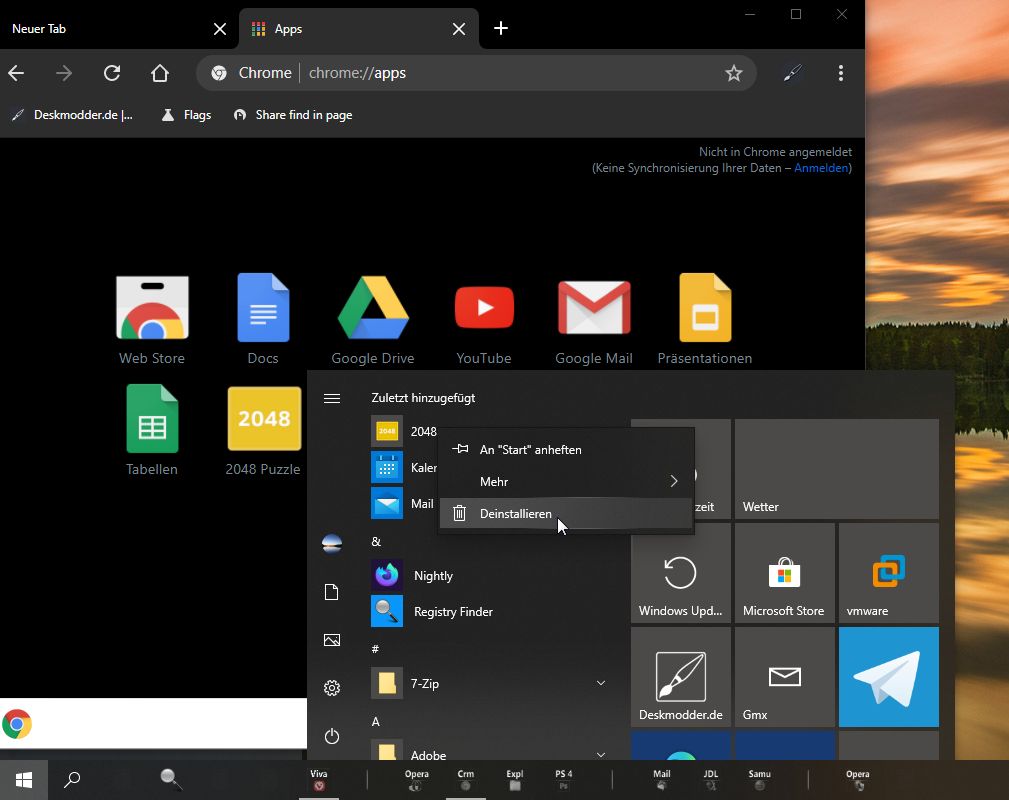1009x800 pixels.
Task: Click the Windows Start button
Action: [x=24, y=780]
